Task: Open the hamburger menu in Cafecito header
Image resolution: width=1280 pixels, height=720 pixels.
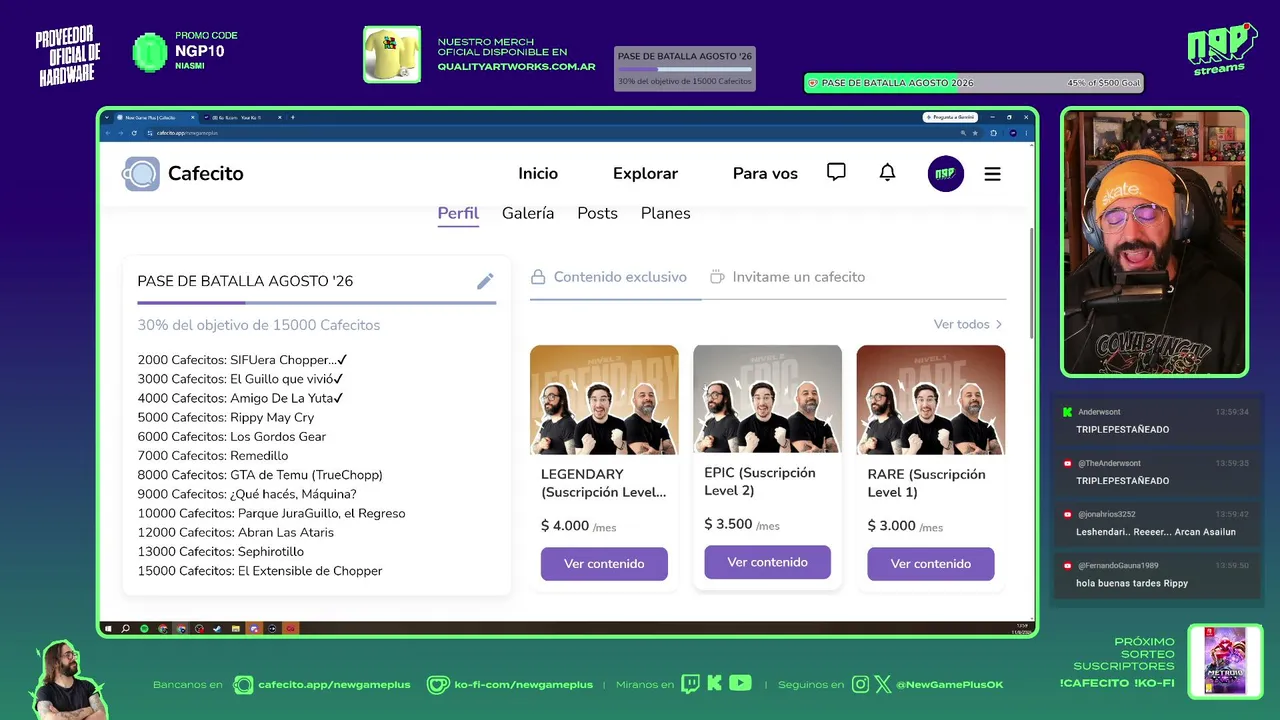Action: pos(992,174)
